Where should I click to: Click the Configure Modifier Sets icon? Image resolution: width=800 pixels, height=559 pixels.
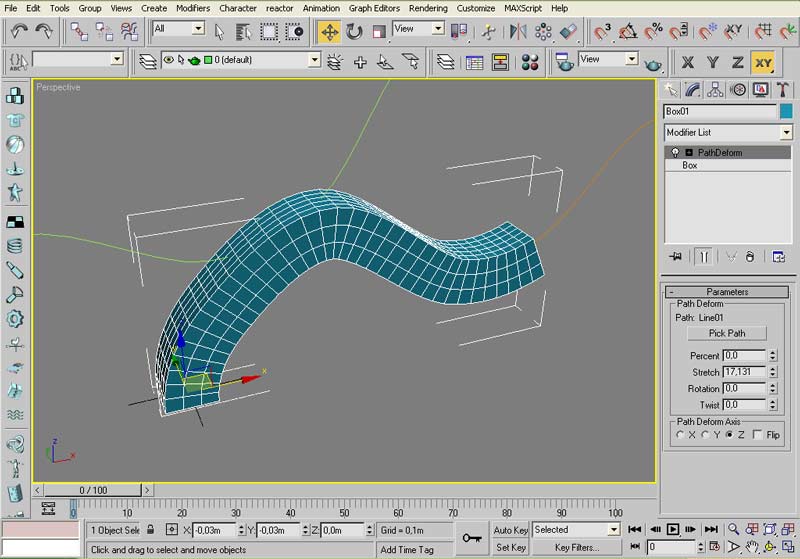coord(779,257)
